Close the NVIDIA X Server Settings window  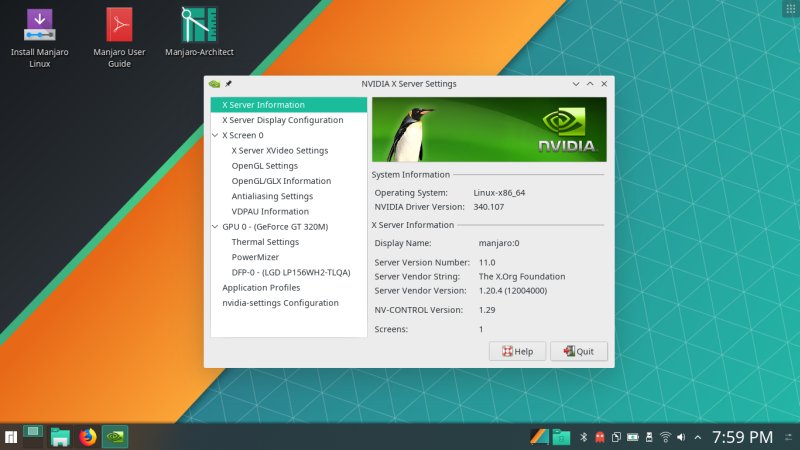(x=604, y=84)
